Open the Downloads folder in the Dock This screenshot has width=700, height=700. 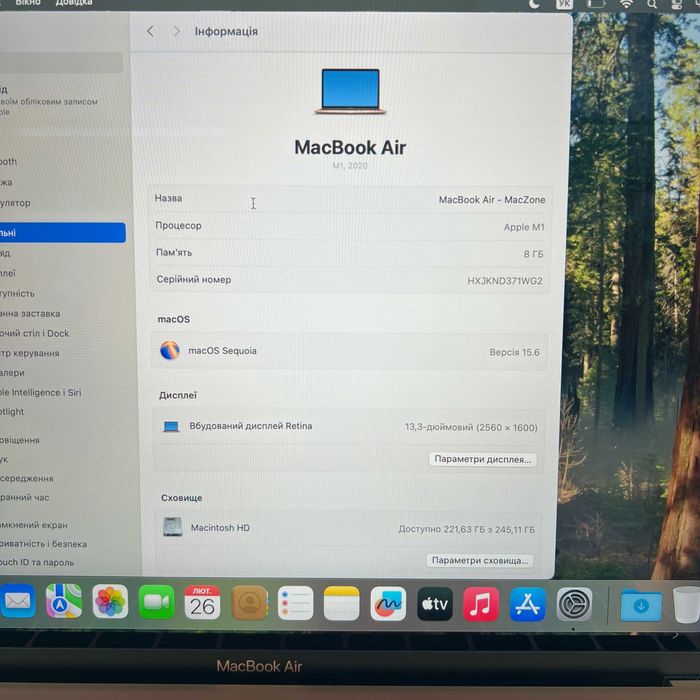(x=641, y=605)
